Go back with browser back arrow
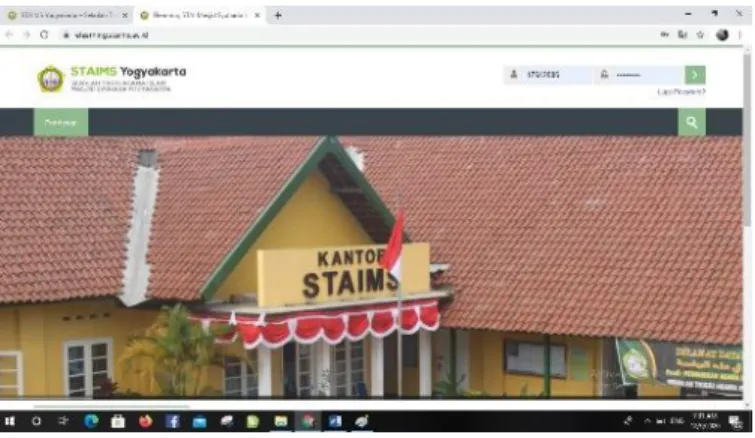The image size is (755, 438). tap(9, 35)
